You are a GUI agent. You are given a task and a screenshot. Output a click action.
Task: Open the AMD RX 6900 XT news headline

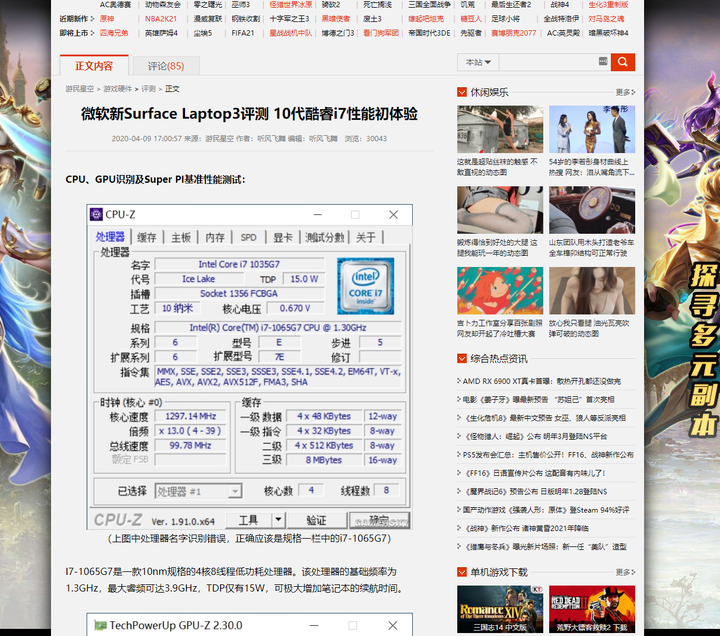(542, 381)
